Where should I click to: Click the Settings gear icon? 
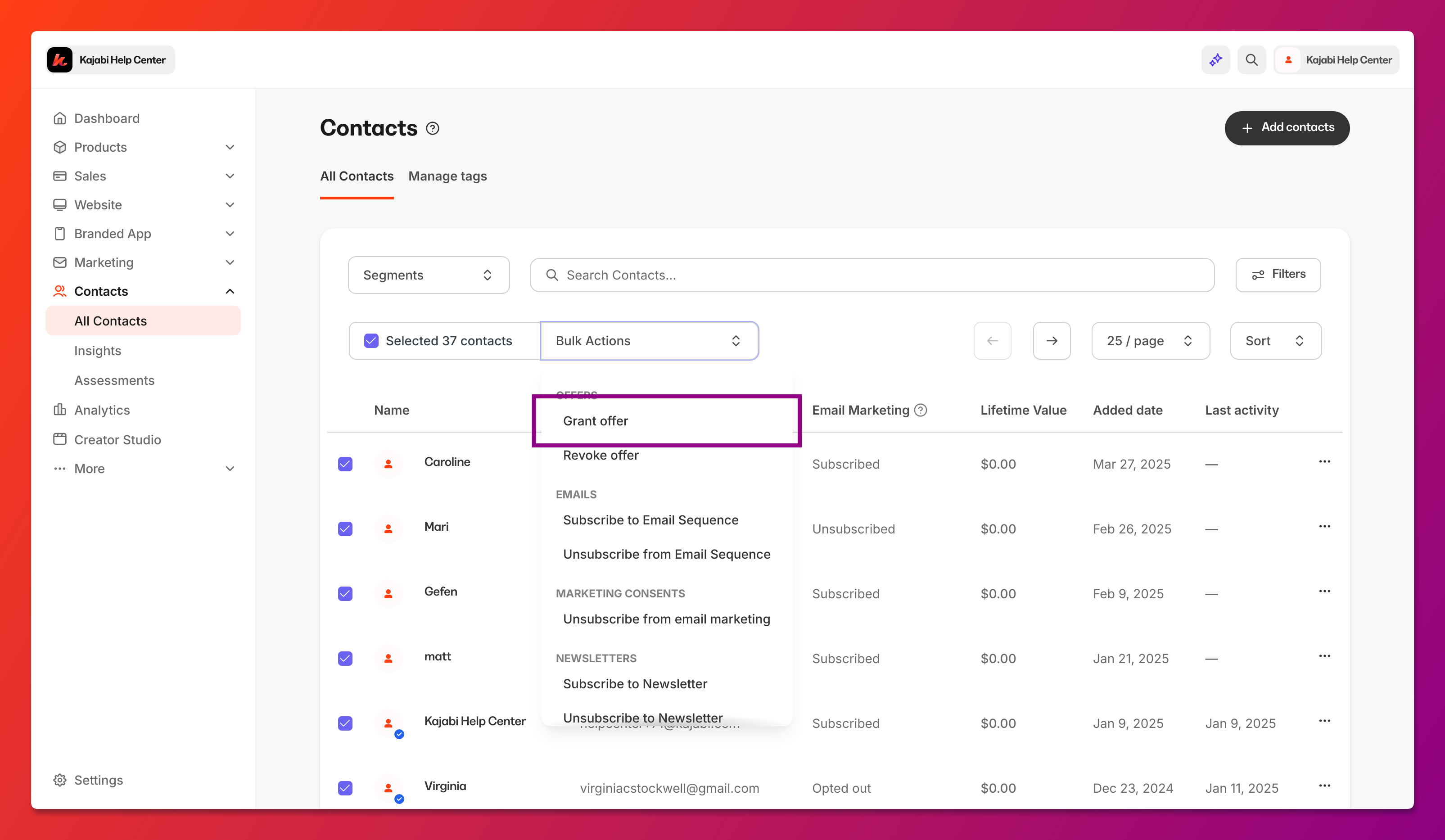click(x=59, y=780)
